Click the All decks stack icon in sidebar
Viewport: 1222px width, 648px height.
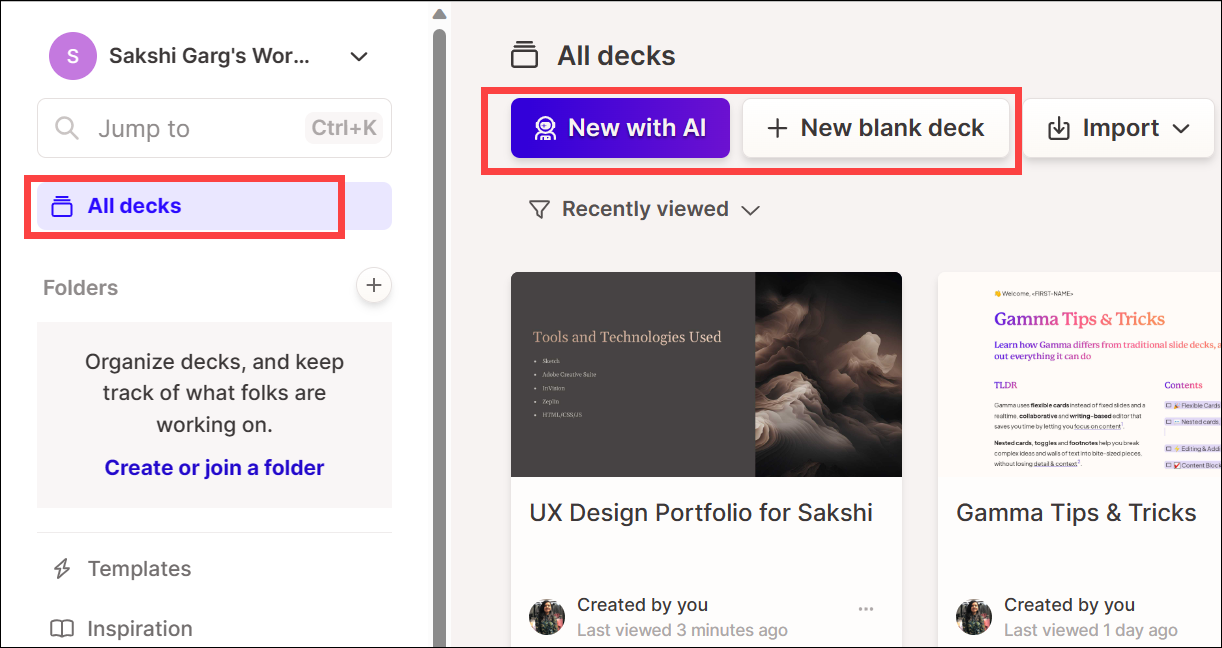(x=62, y=207)
